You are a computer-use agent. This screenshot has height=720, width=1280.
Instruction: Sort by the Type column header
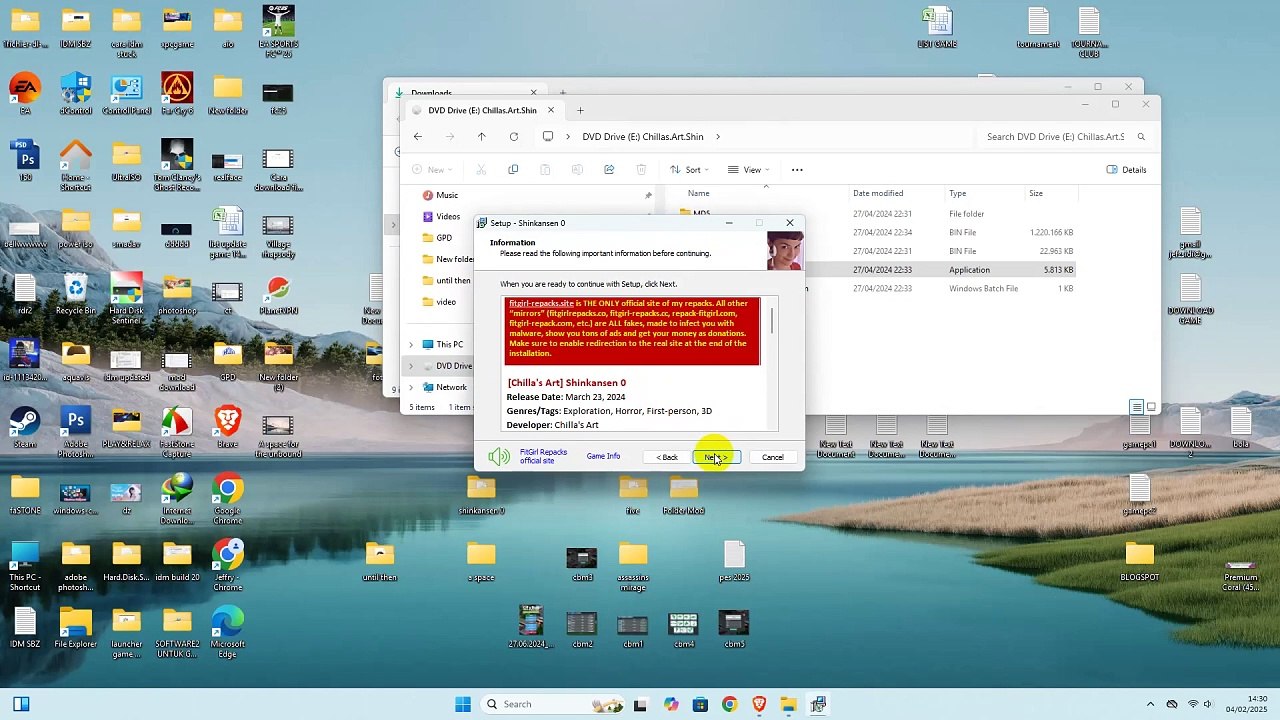point(957,193)
